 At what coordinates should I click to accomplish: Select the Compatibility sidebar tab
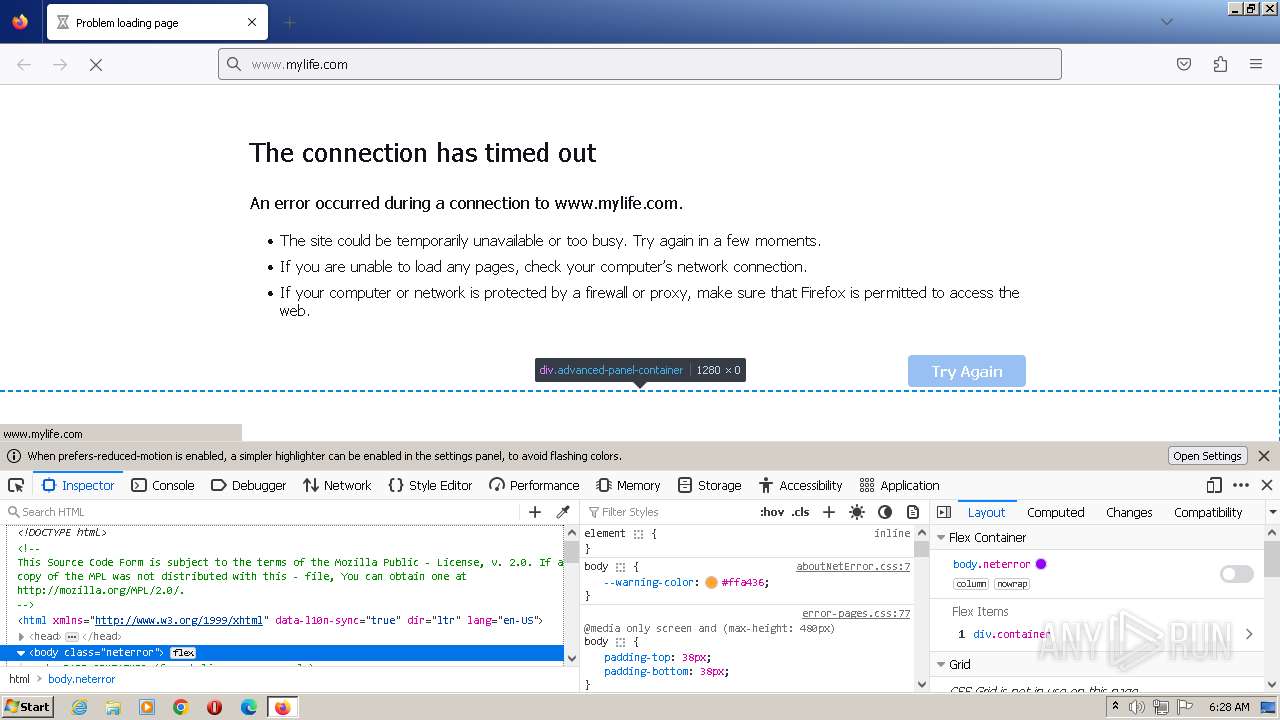click(x=1208, y=512)
